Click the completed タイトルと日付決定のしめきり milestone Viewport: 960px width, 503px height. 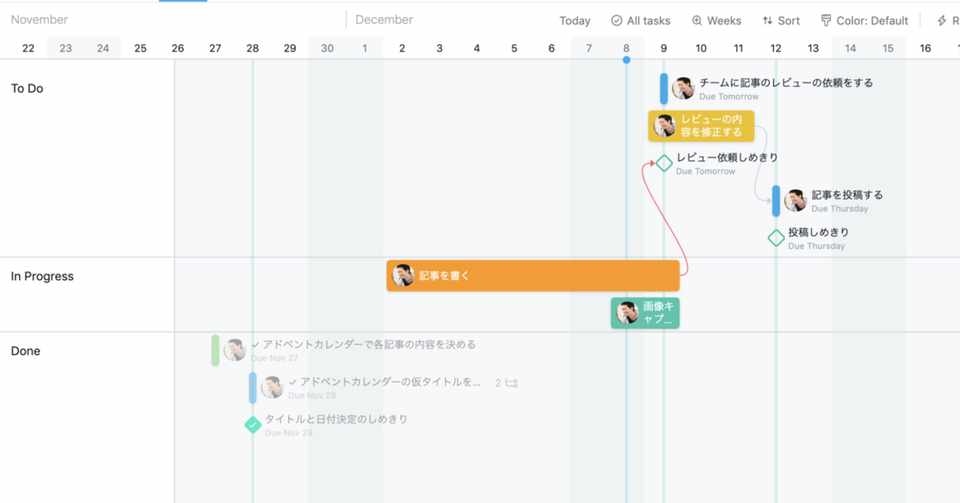coord(253,425)
